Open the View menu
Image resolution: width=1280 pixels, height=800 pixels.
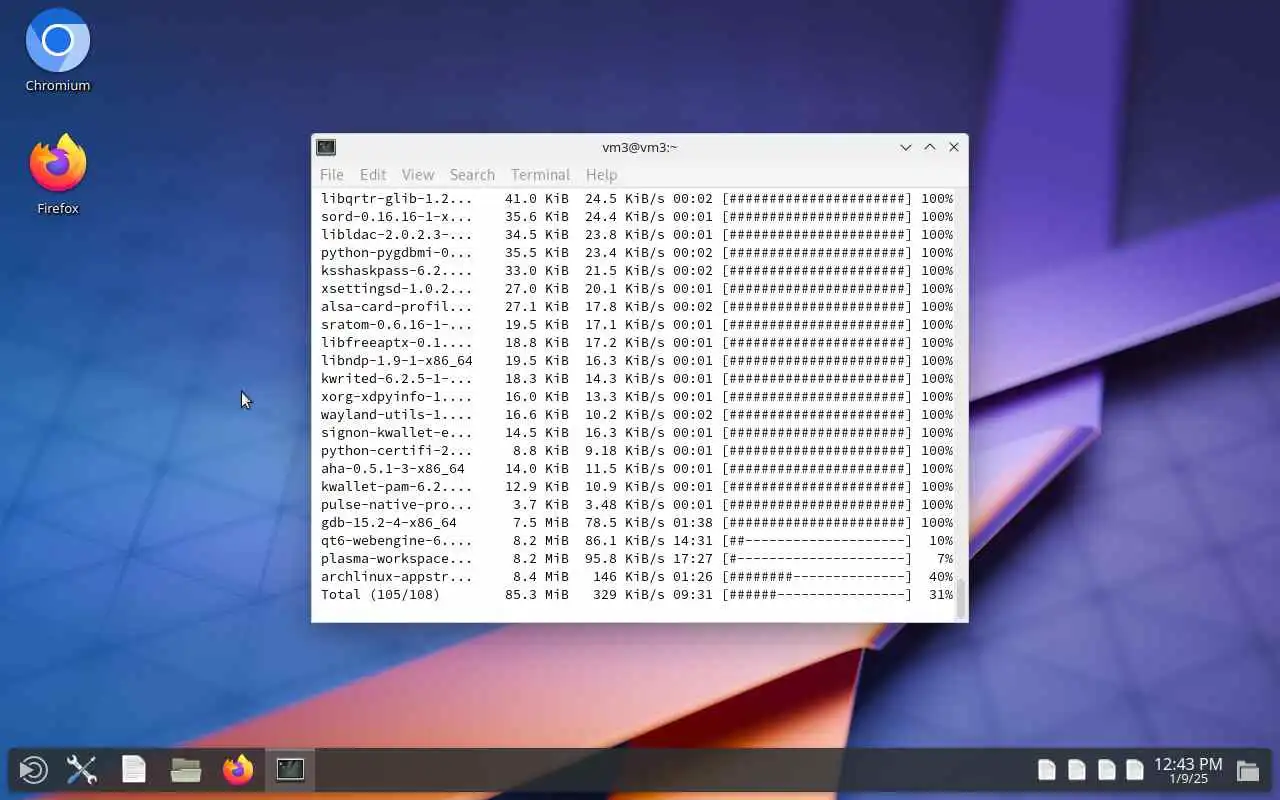(x=418, y=174)
